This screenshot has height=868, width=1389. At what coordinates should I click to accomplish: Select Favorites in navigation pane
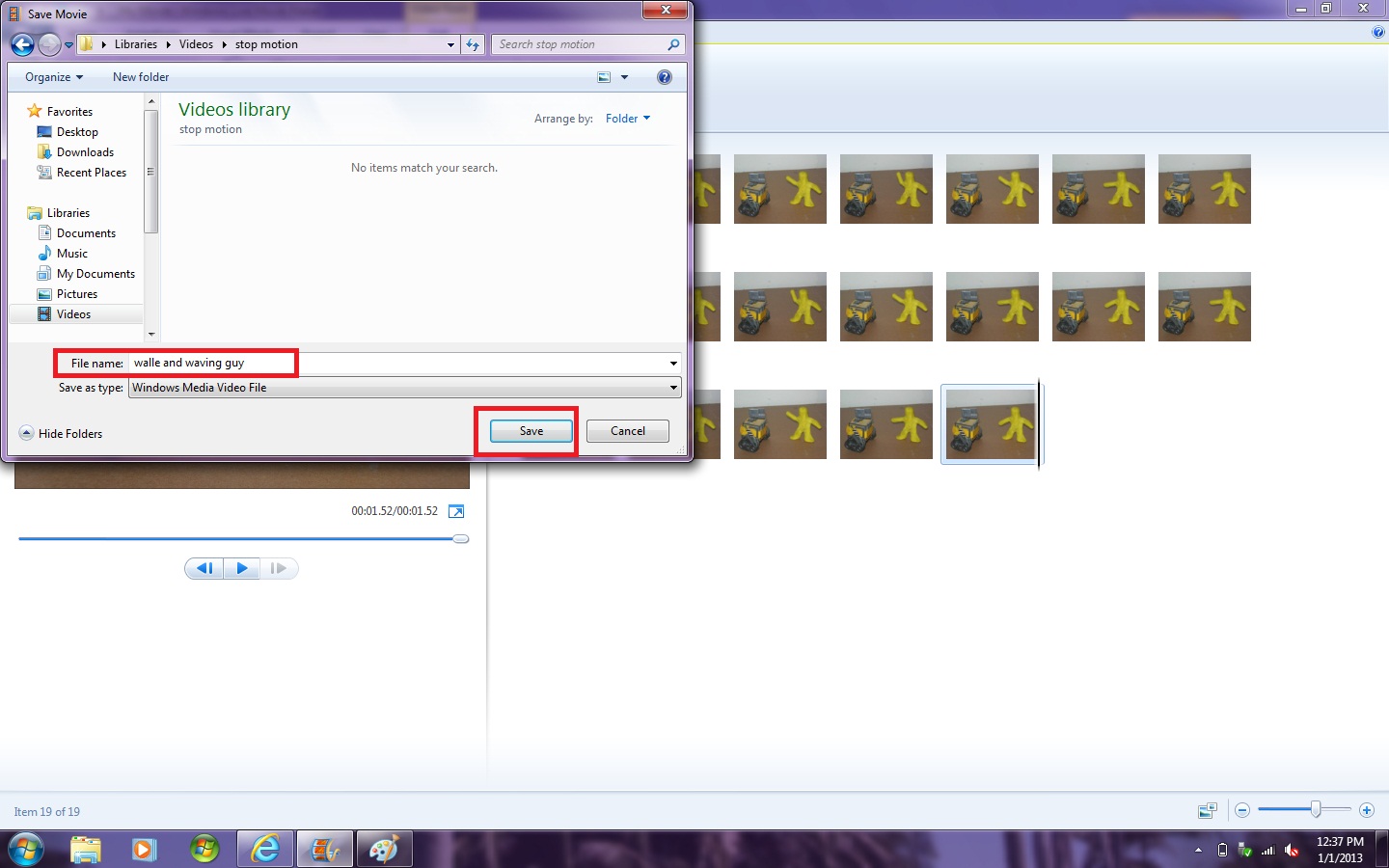[69, 112]
